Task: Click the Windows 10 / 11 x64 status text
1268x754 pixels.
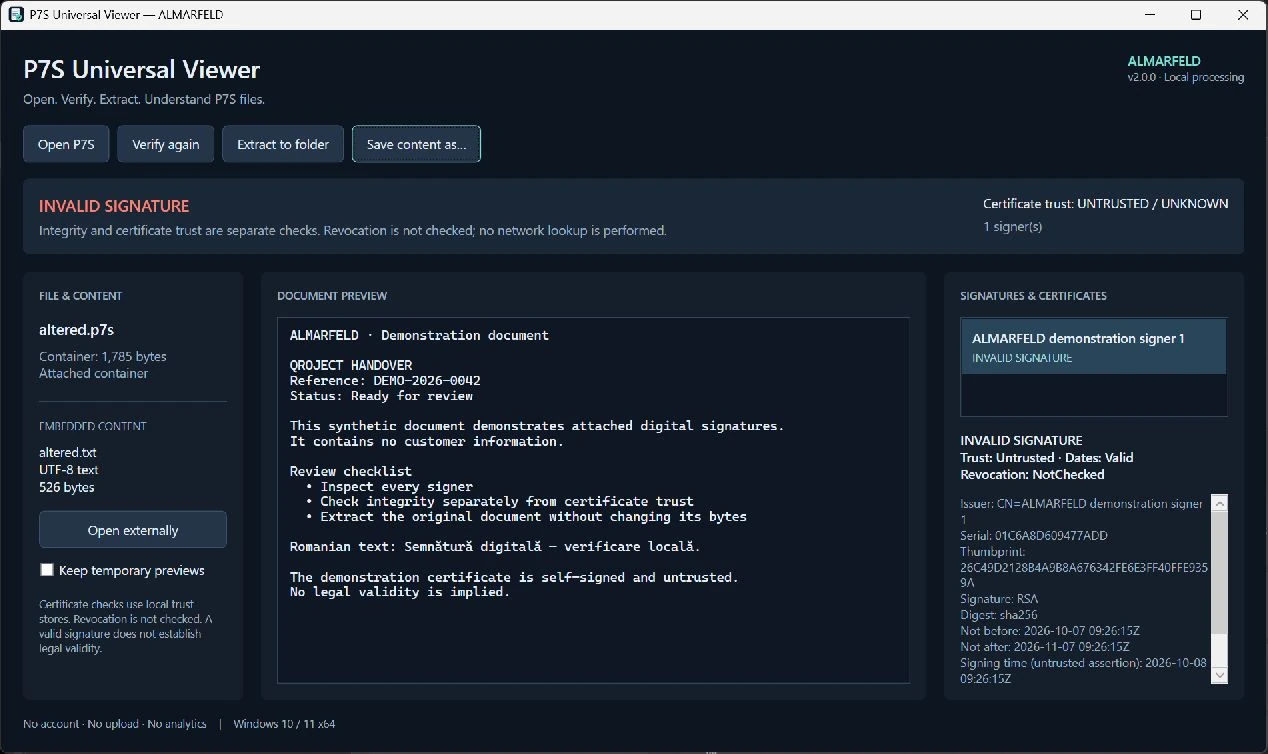Action: [284, 723]
